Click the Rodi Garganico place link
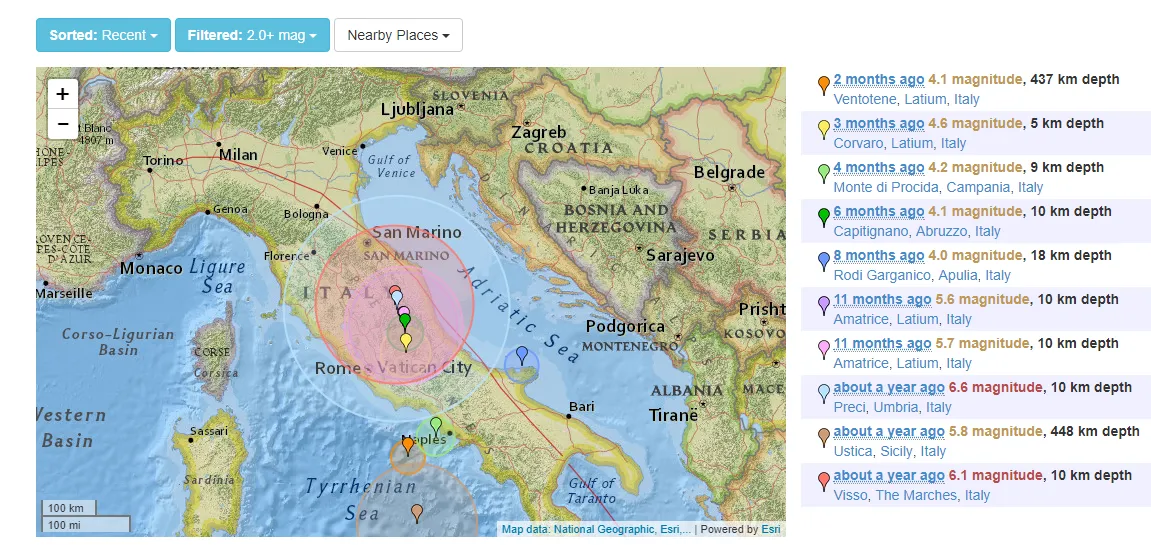This screenshot has width=1151, height=545. [884, 275]
